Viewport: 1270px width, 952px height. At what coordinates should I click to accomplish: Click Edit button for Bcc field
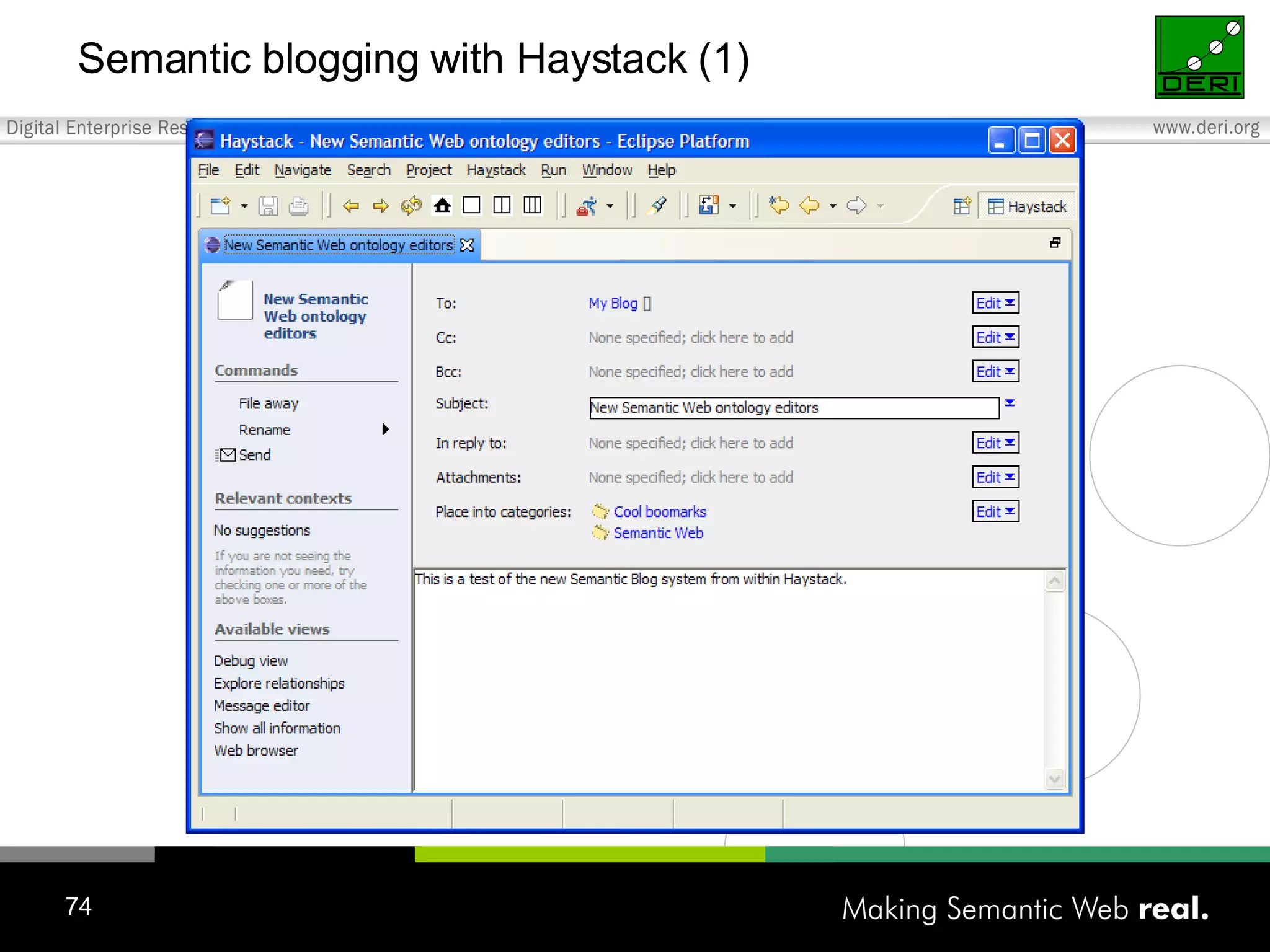[x=995, y=371]
